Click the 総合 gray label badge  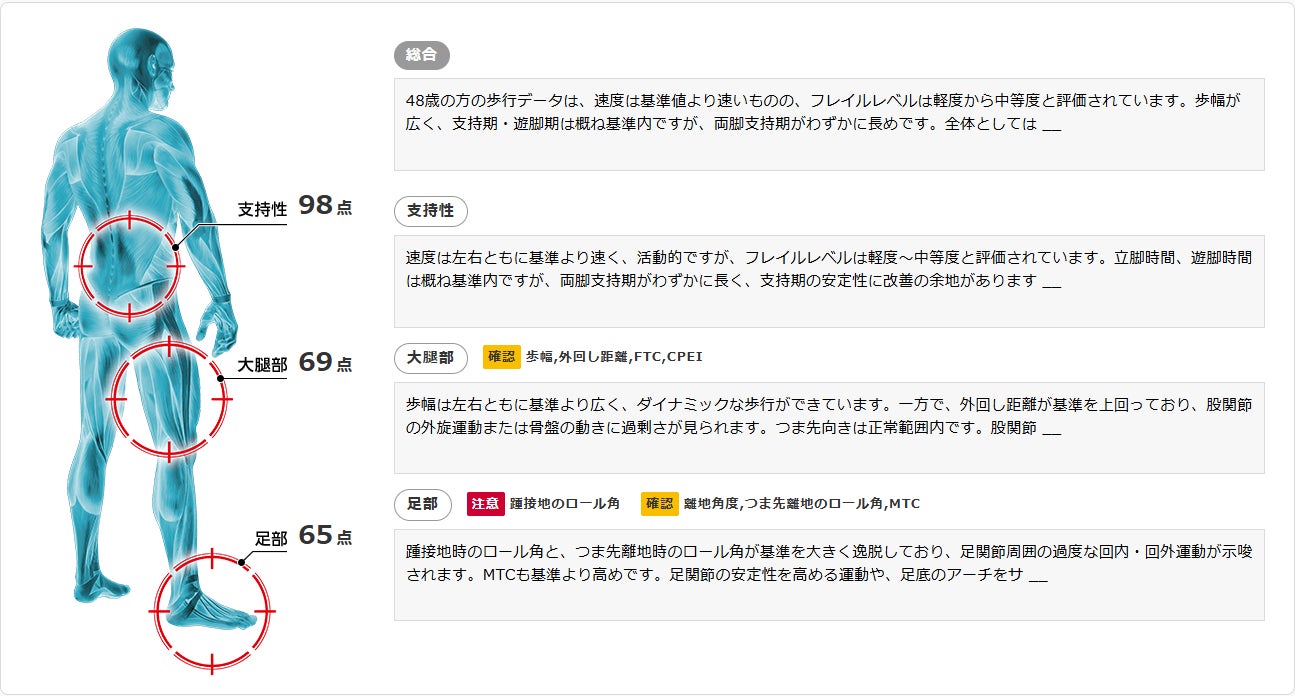[422, 55]
